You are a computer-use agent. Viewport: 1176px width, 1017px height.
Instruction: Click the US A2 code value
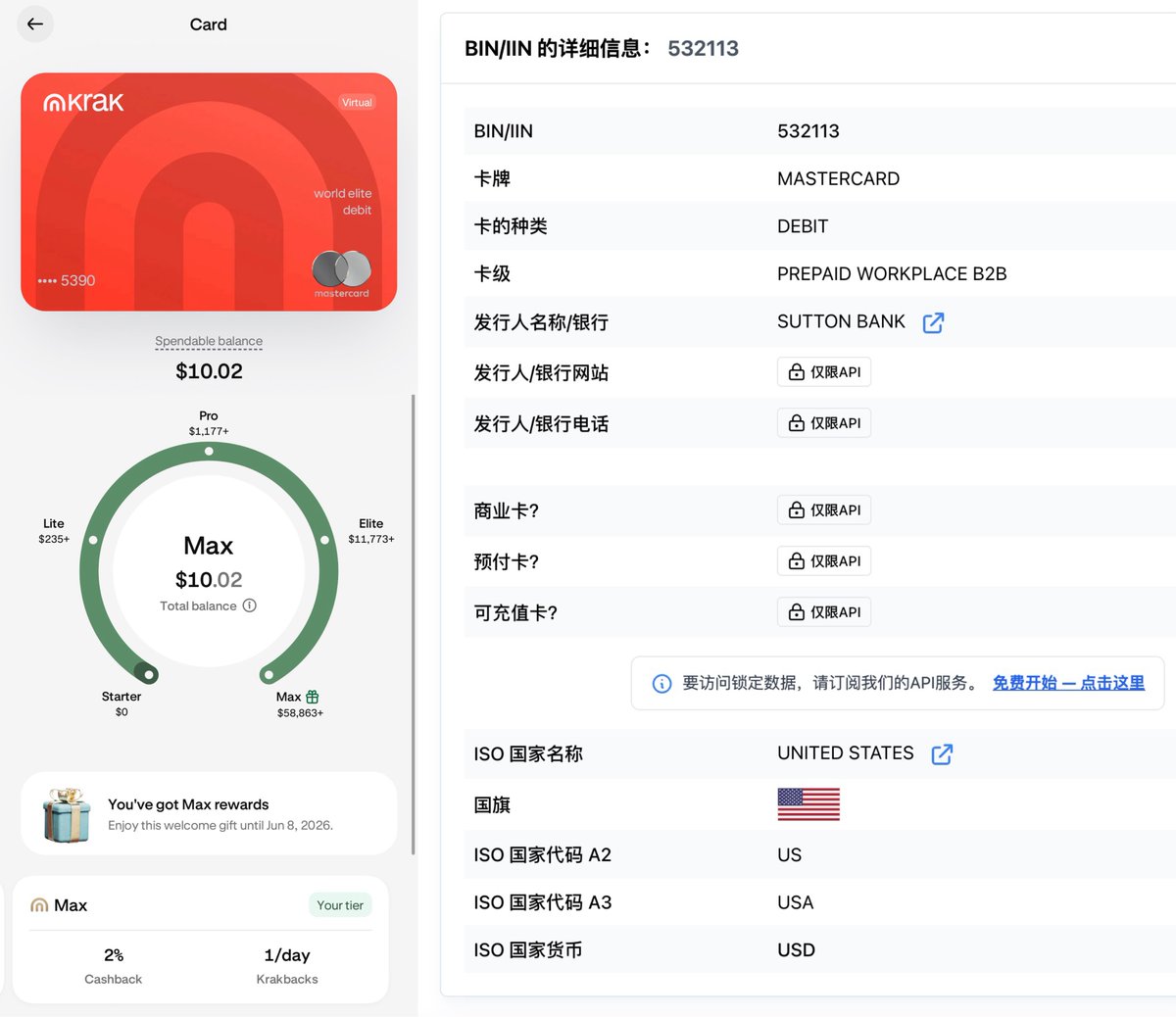[x=789, y=855]
